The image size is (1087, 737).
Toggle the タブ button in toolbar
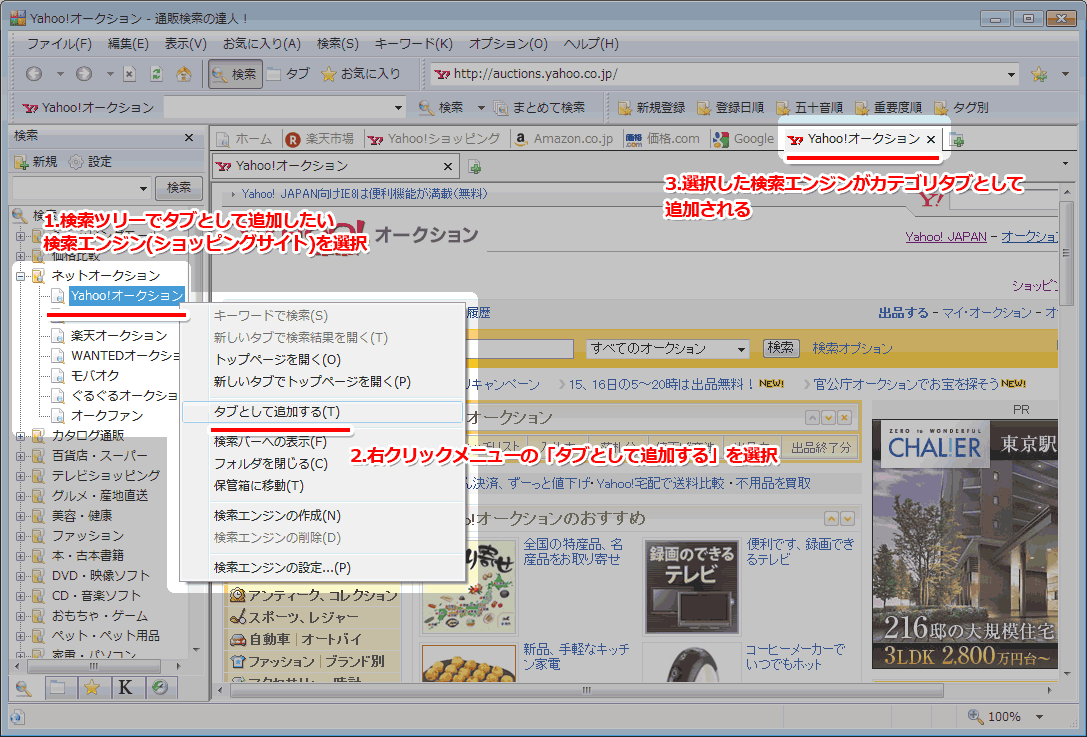(288, 73)
